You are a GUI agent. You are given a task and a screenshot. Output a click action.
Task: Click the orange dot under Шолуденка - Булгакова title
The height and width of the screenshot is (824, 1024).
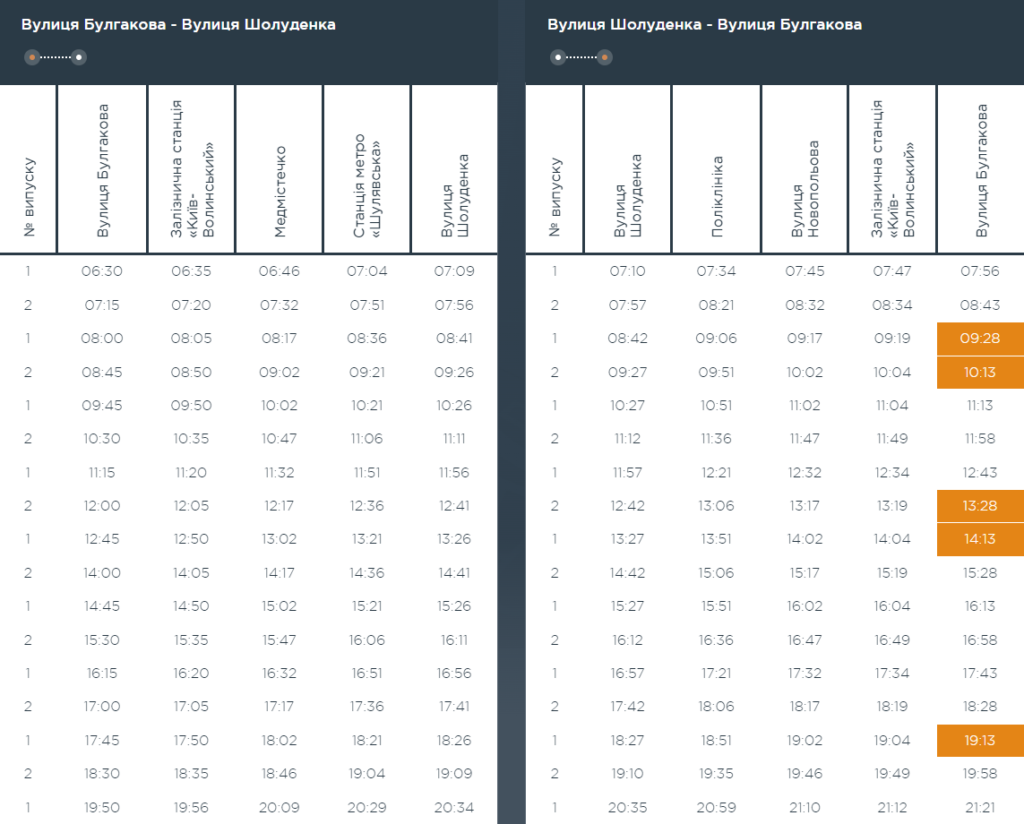(x=605, y=57)
